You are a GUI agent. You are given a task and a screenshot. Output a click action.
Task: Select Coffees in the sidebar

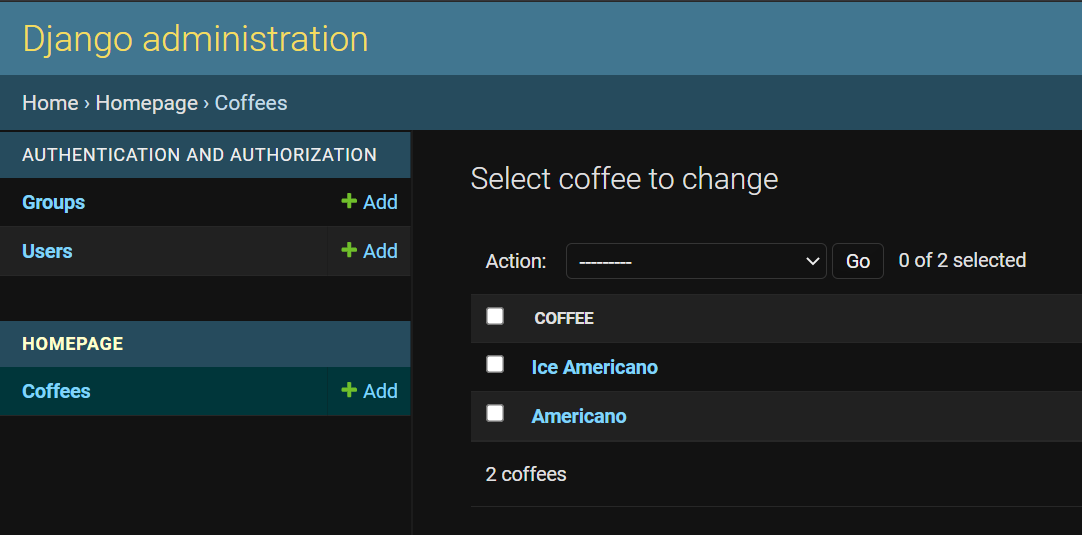click(x=56, y=391)
